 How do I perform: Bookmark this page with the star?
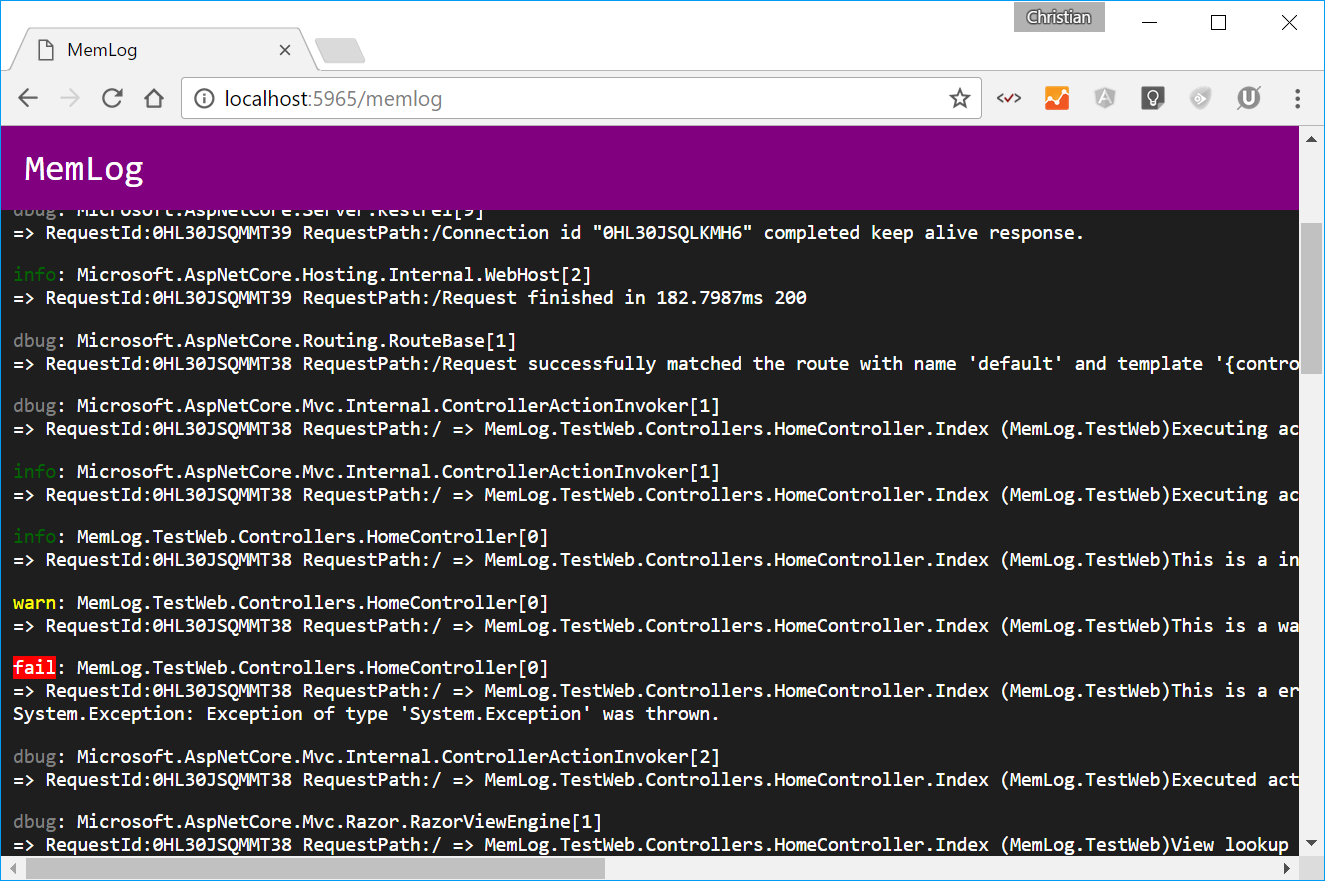(960, 98)
